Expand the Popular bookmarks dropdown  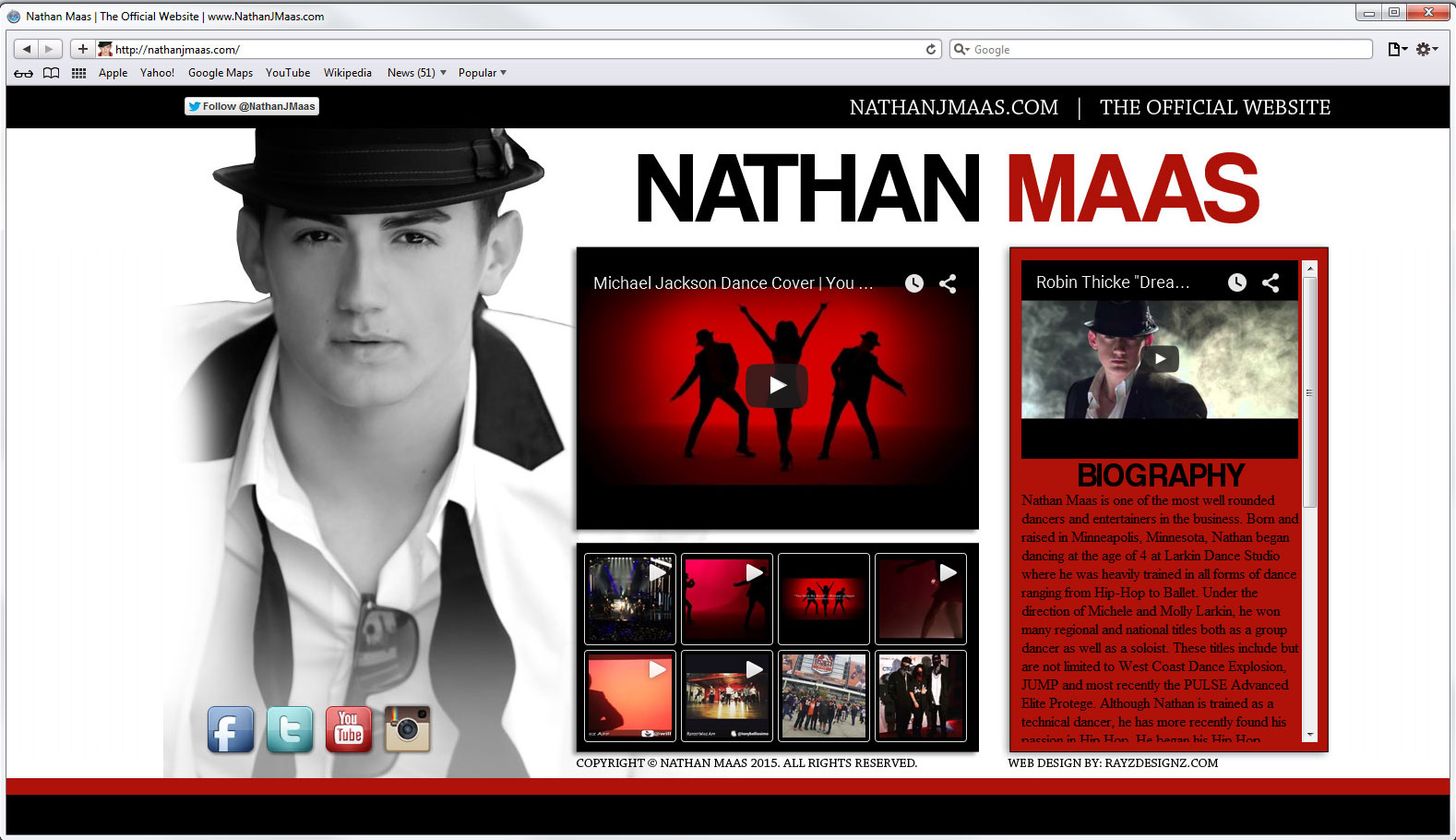(x=482, y=73)
